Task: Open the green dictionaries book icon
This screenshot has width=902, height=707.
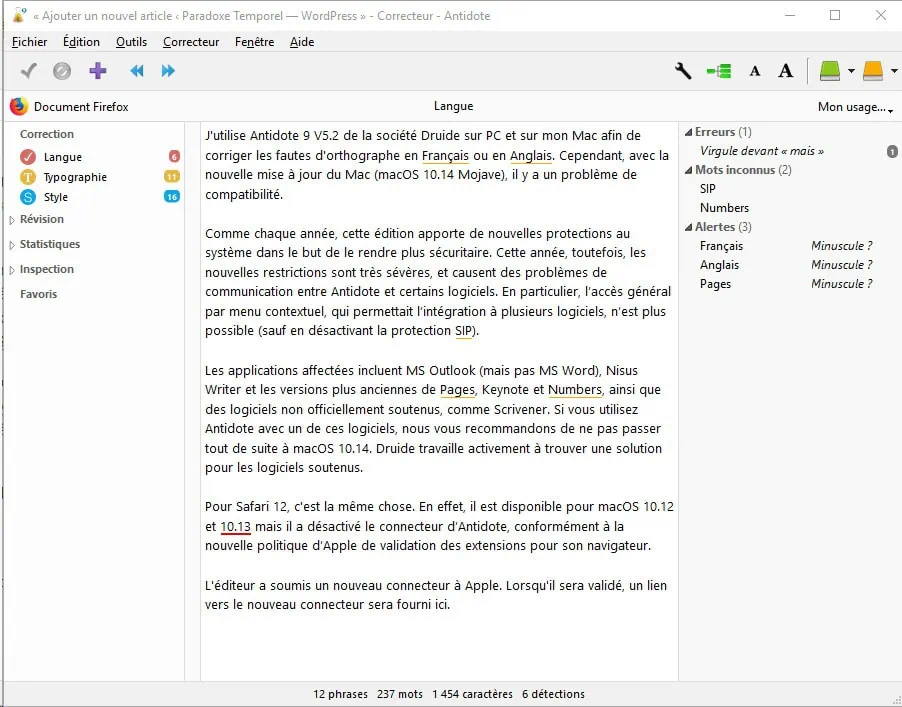Action: click(829, 71)
